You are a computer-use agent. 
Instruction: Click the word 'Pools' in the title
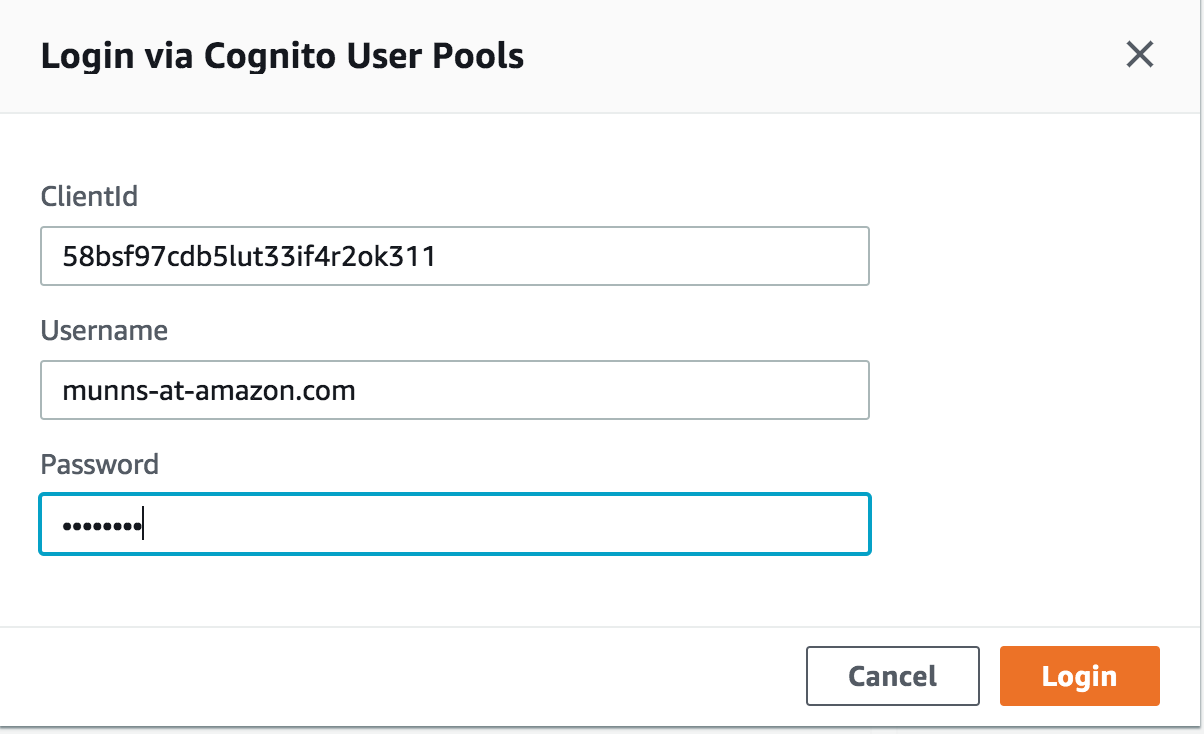(x=482, y=56)
